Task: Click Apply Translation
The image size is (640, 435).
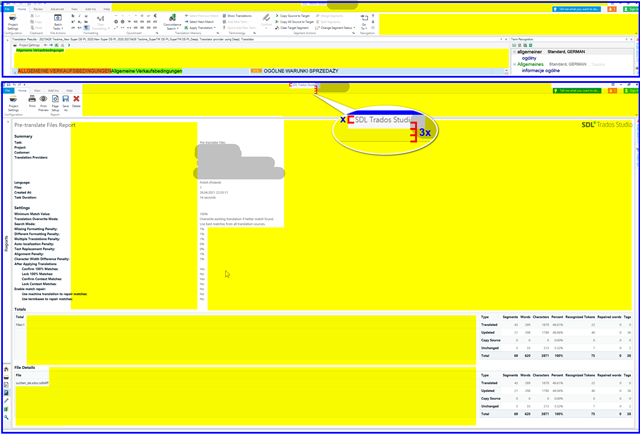Action: pos(199,28)
